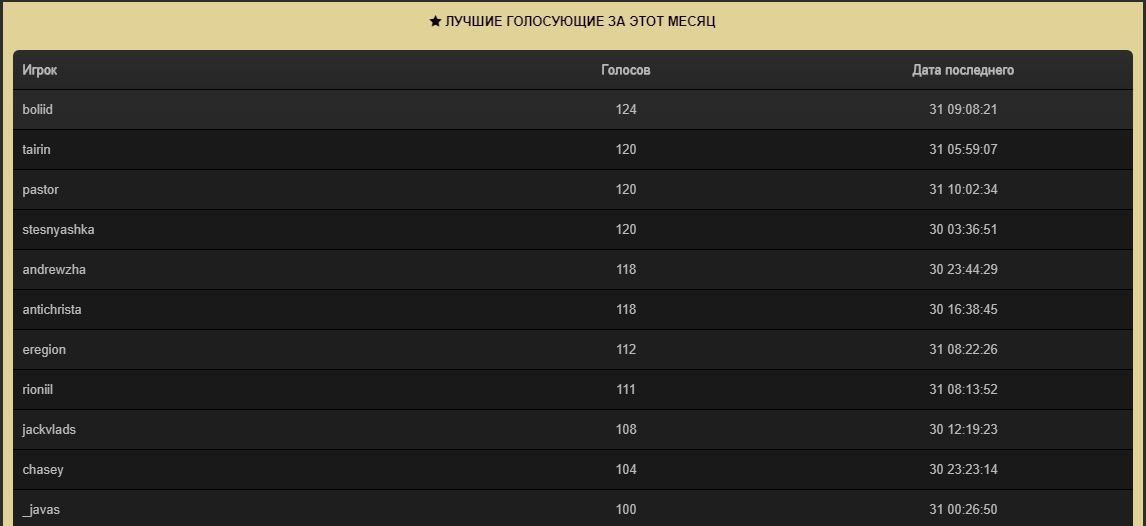
Task: Click the stesnyashka player name
Action: [59, 230]
